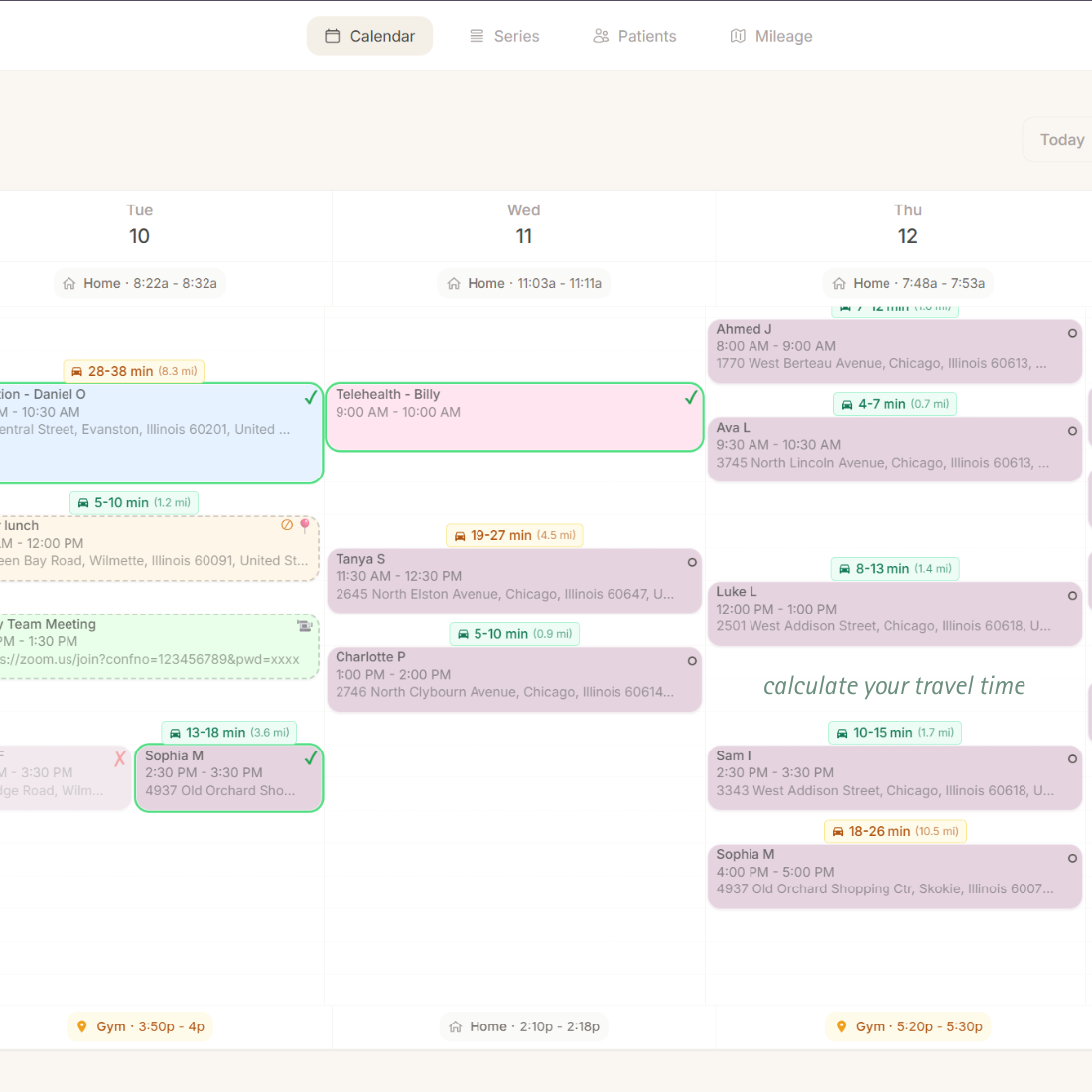Click the home icon on Thursday's 7:48a chip
The height and width of the screenshot is (1092, 1092).
click(837, 283)
